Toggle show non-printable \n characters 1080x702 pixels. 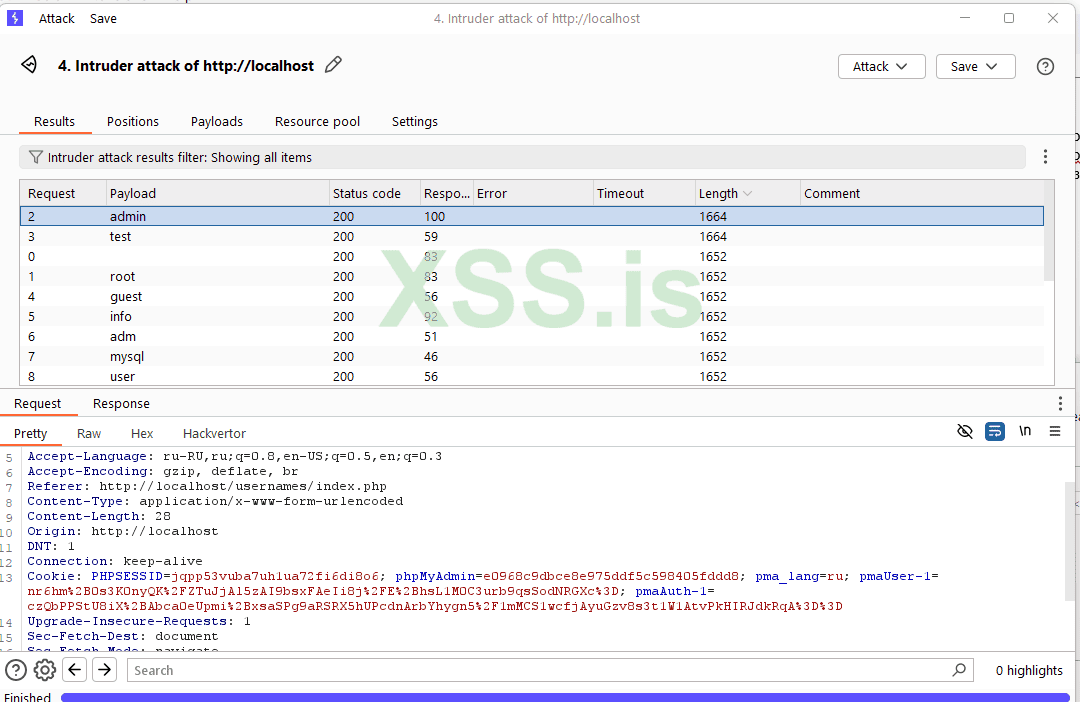1025,432
